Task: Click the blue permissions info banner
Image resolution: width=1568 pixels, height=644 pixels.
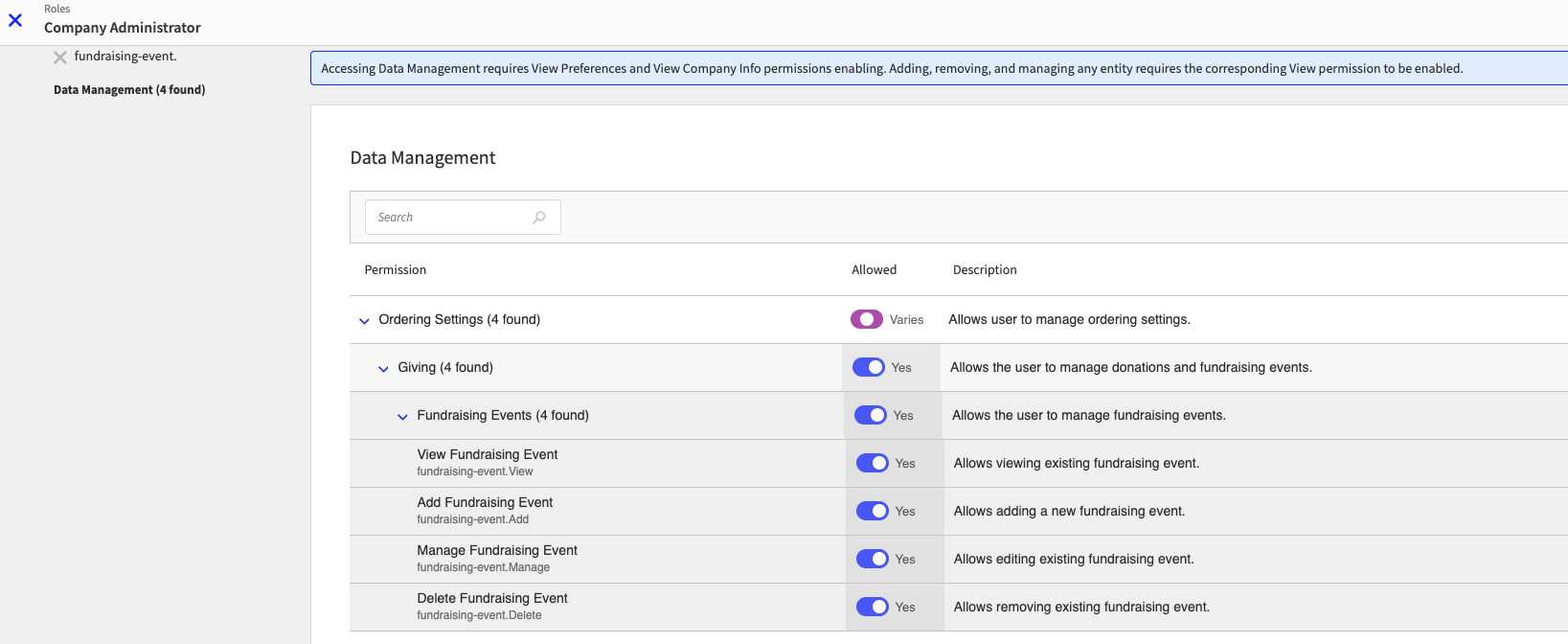Action: 939,68
